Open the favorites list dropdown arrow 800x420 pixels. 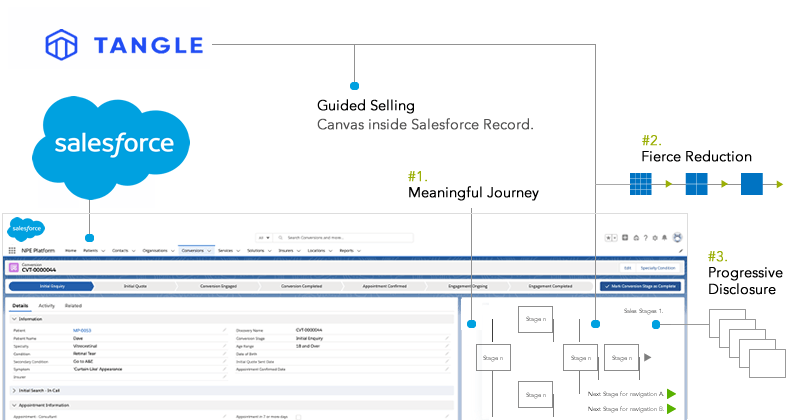click(614, 238)
